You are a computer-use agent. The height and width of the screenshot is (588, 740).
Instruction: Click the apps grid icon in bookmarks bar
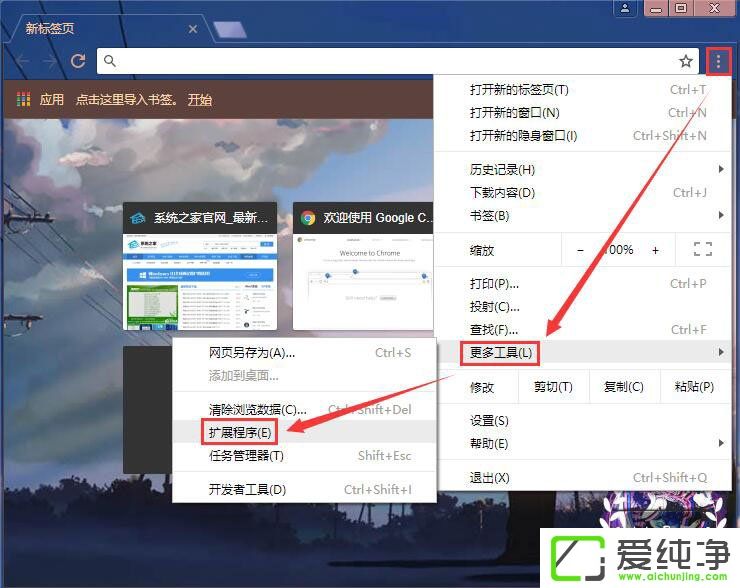tap(24, 100)
